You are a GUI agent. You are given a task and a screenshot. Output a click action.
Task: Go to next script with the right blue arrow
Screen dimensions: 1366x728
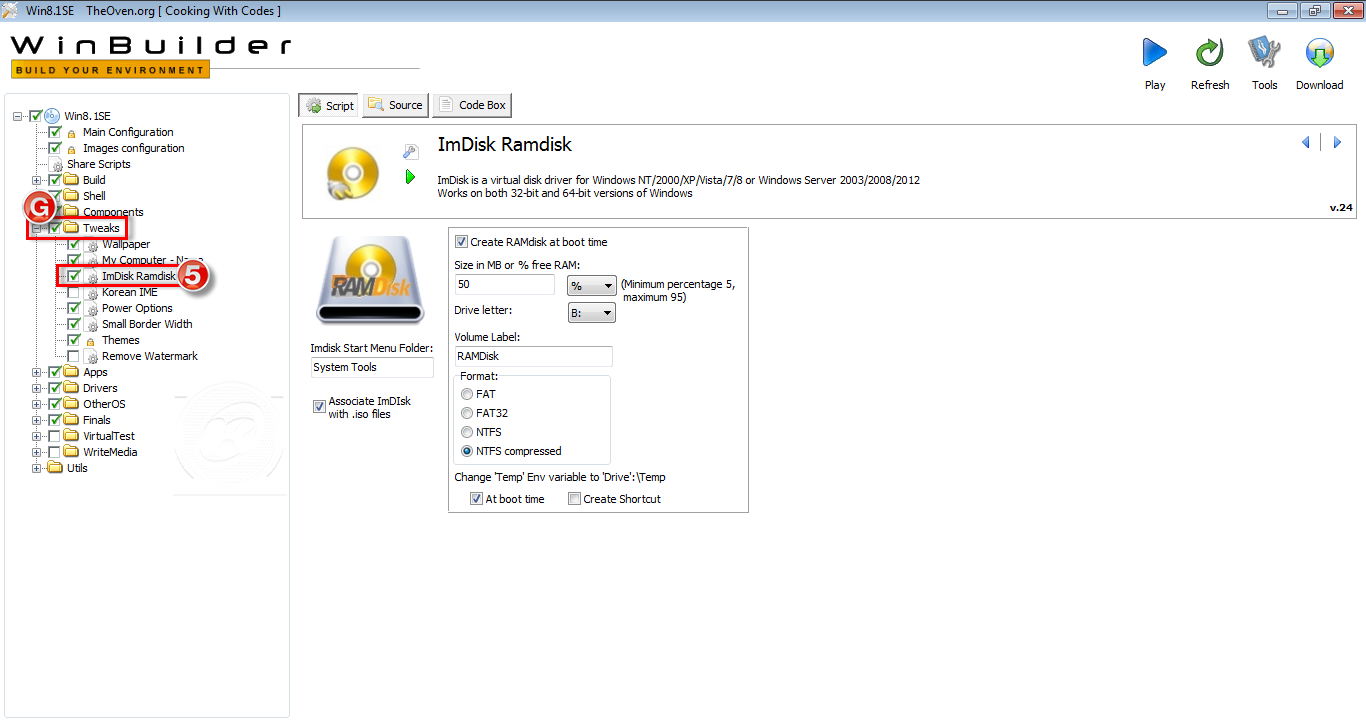click(x=1337, y=143)
